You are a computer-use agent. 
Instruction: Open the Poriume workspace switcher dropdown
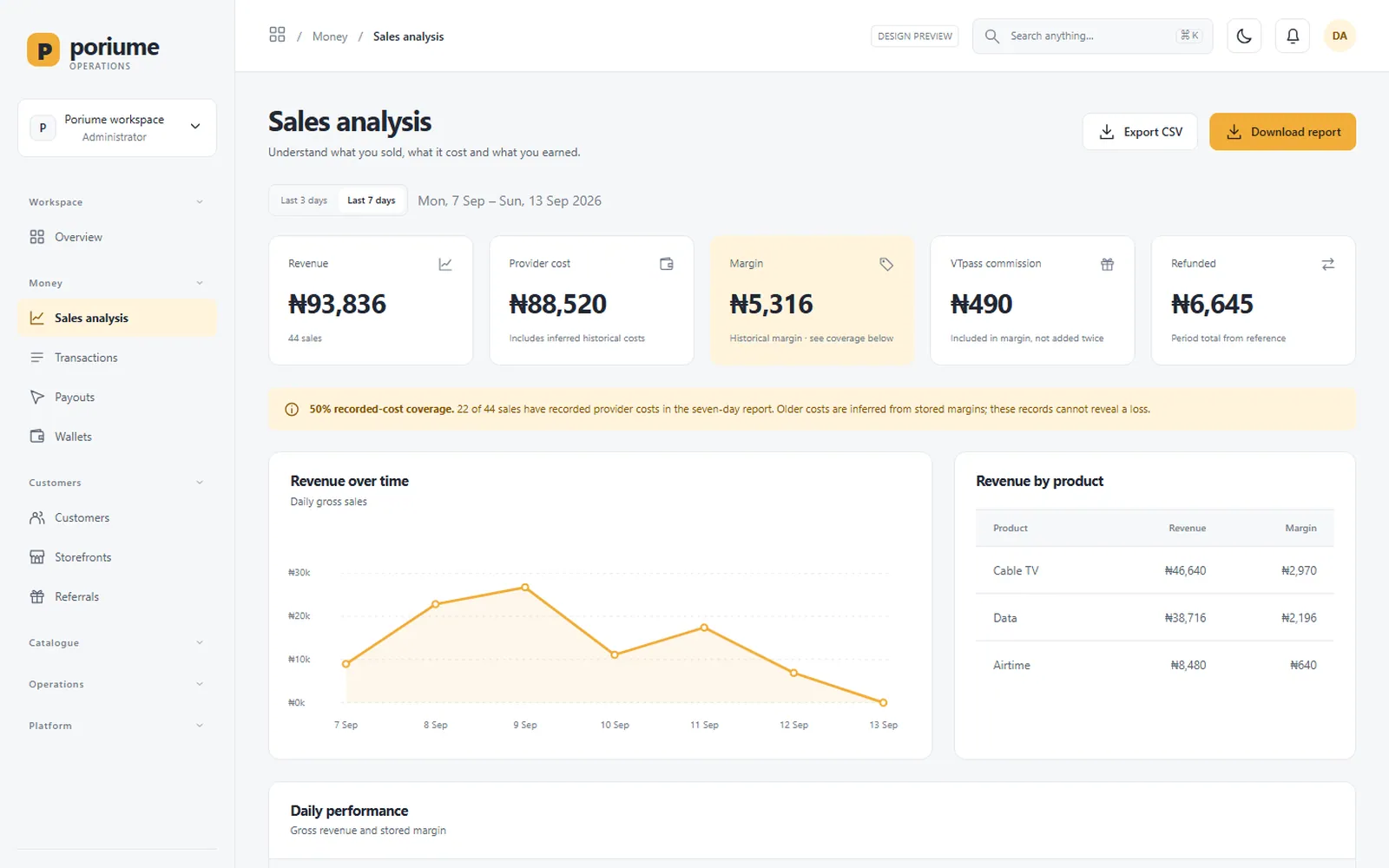pos(117,128)
